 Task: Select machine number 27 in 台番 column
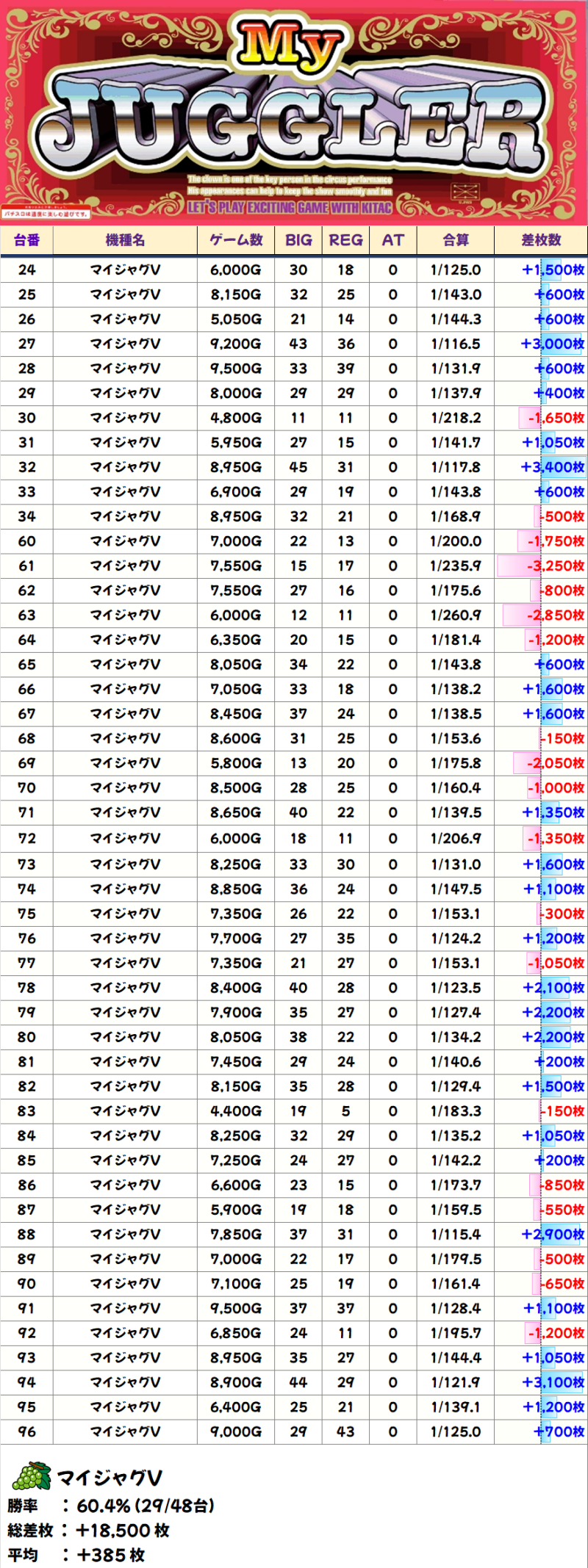26,344
